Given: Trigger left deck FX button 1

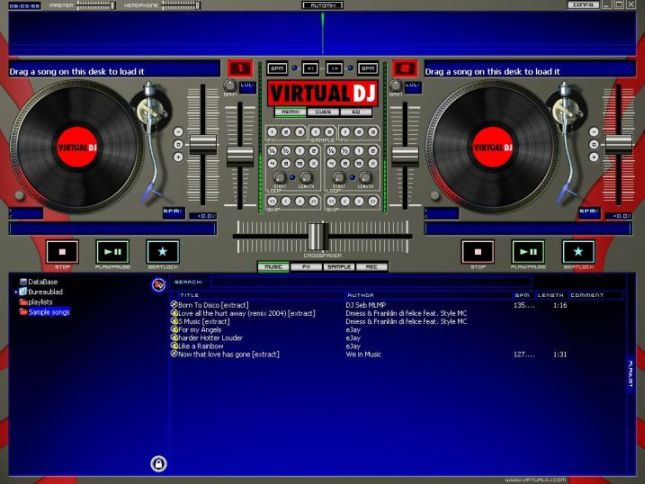Looking at the screenshot, I should point(272,132).
